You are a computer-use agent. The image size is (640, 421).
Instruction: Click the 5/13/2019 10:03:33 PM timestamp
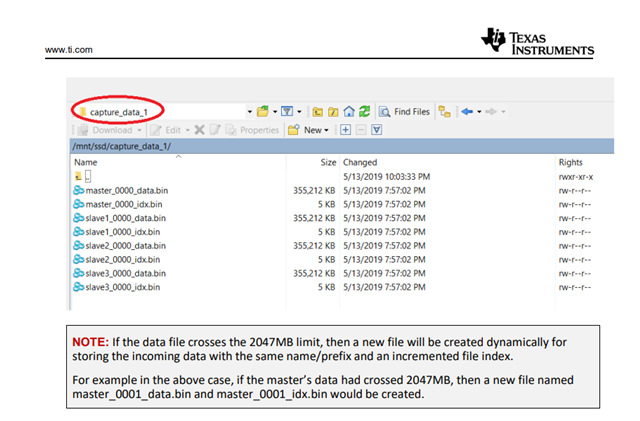click(387, 176)
